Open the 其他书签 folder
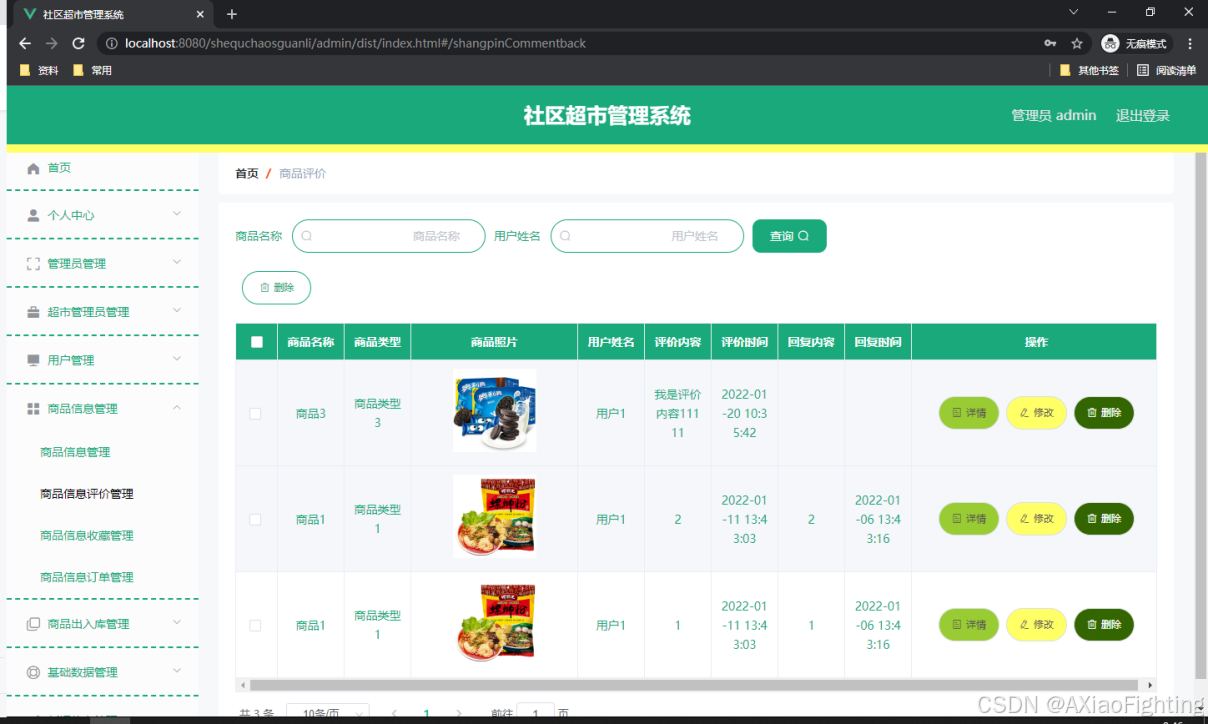The image size is (1208, 724). click(1089, 70)
